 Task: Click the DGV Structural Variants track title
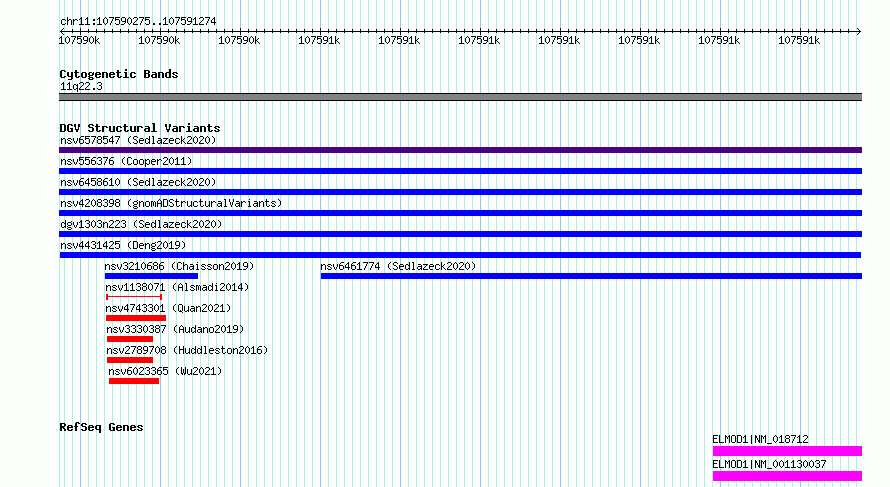(140, 128)
